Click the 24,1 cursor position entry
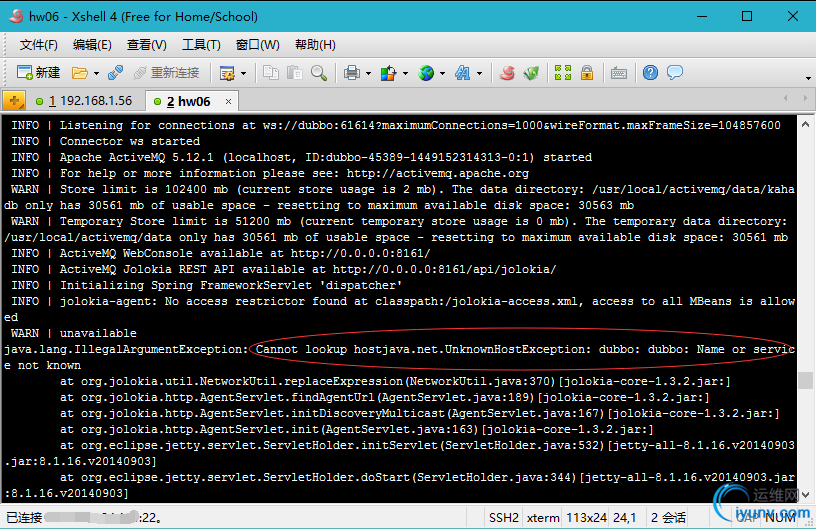Viewport: 816px width, 529px height. 624,518
